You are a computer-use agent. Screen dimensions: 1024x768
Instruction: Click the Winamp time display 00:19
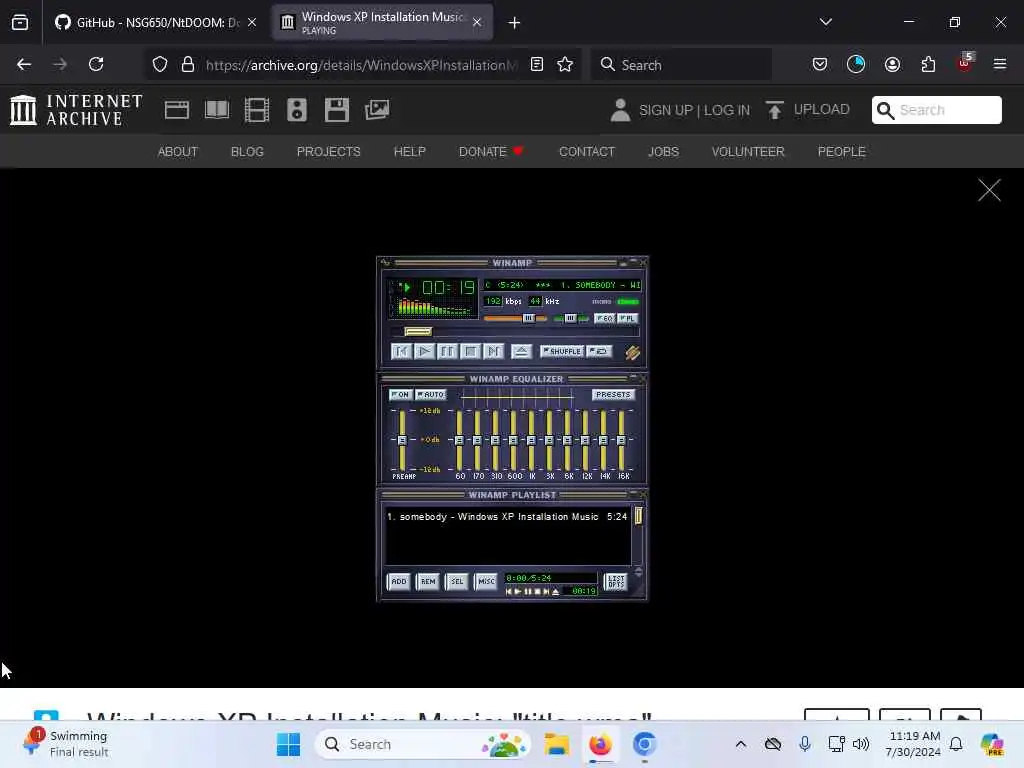tap(448, 287)
